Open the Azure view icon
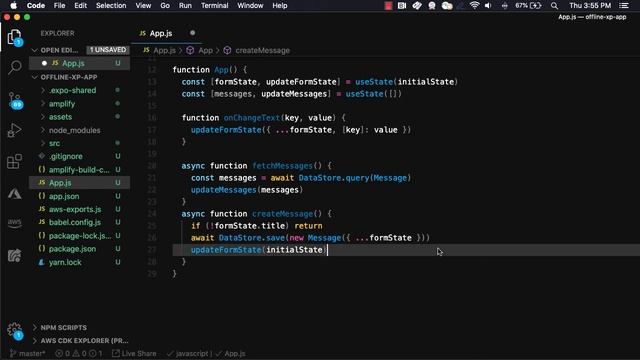Viewport: 640px width, 360px height. tap(14, 193)
